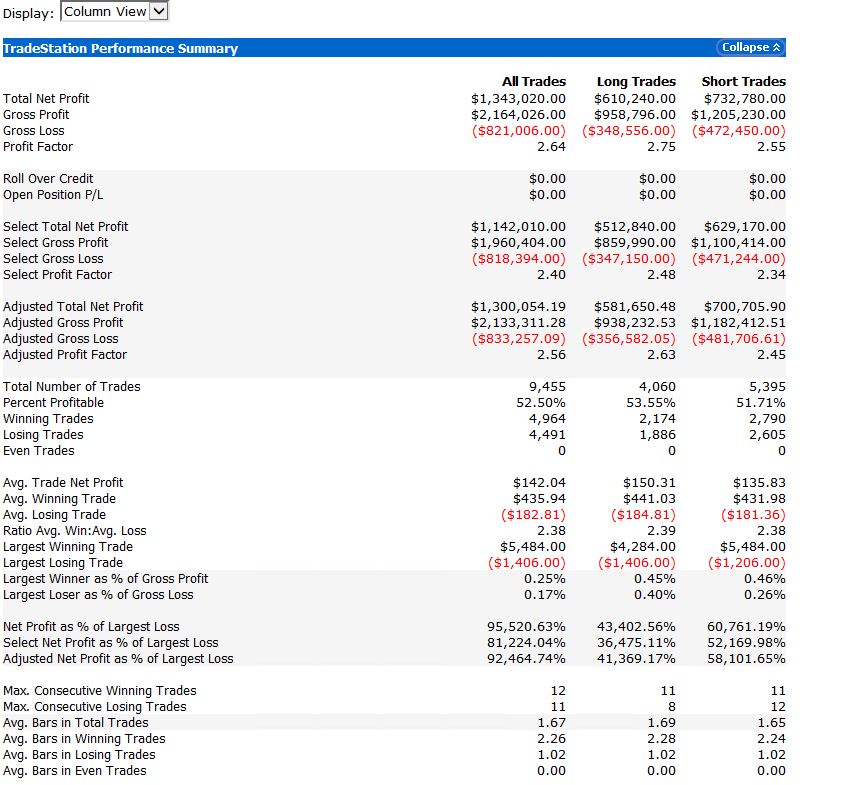Click the Adjusted Total Net Profit label
Viewport: 844px width, 785px height.
tap(73, 307)
